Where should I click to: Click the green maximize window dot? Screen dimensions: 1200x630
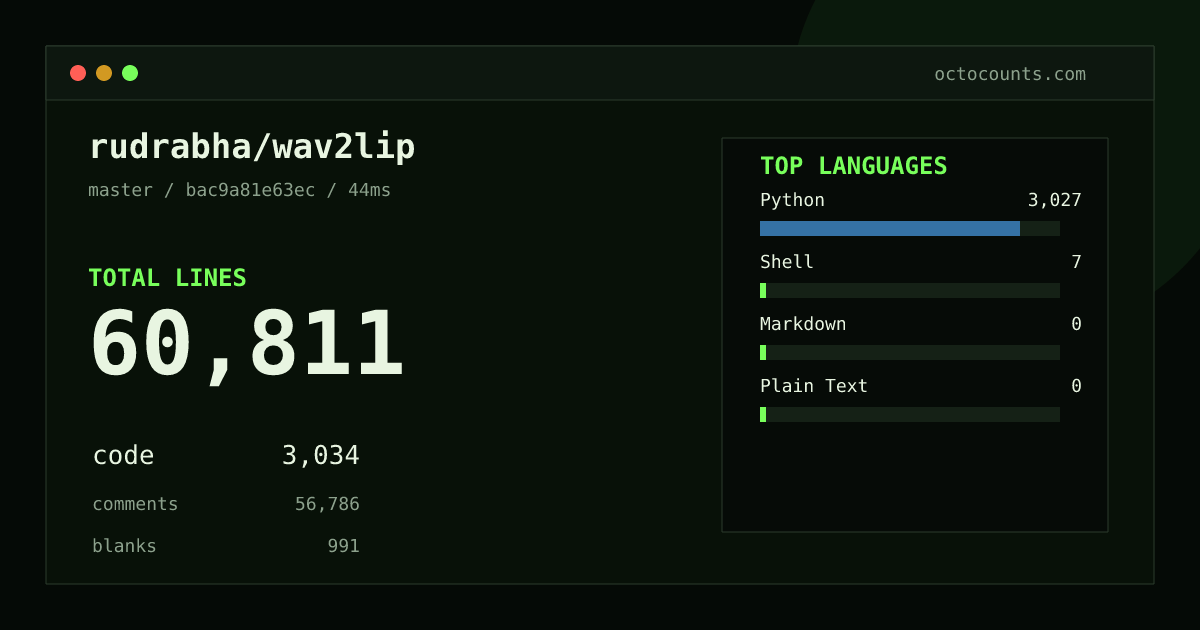click(130, 73)
